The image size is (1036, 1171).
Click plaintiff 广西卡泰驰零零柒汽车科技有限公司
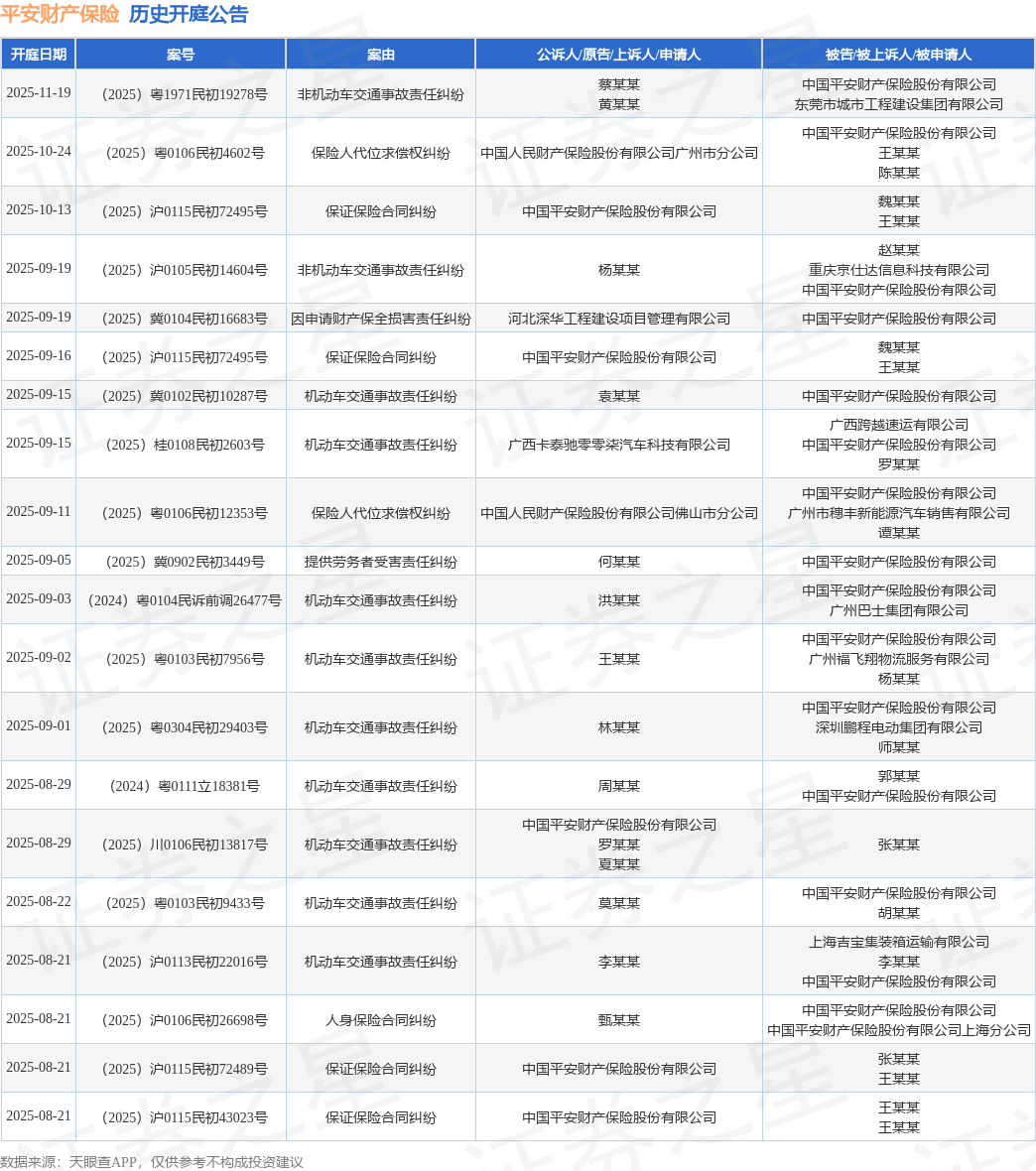click(619, 445)
